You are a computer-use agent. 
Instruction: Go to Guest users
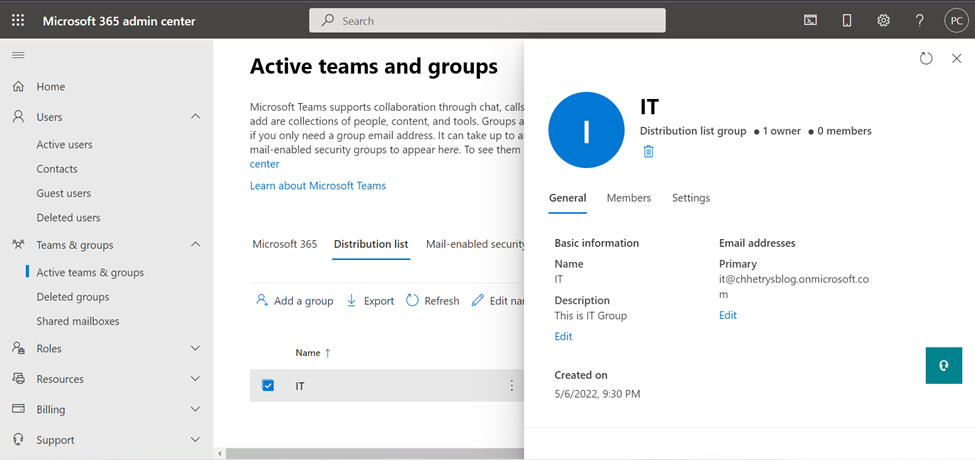63,193
